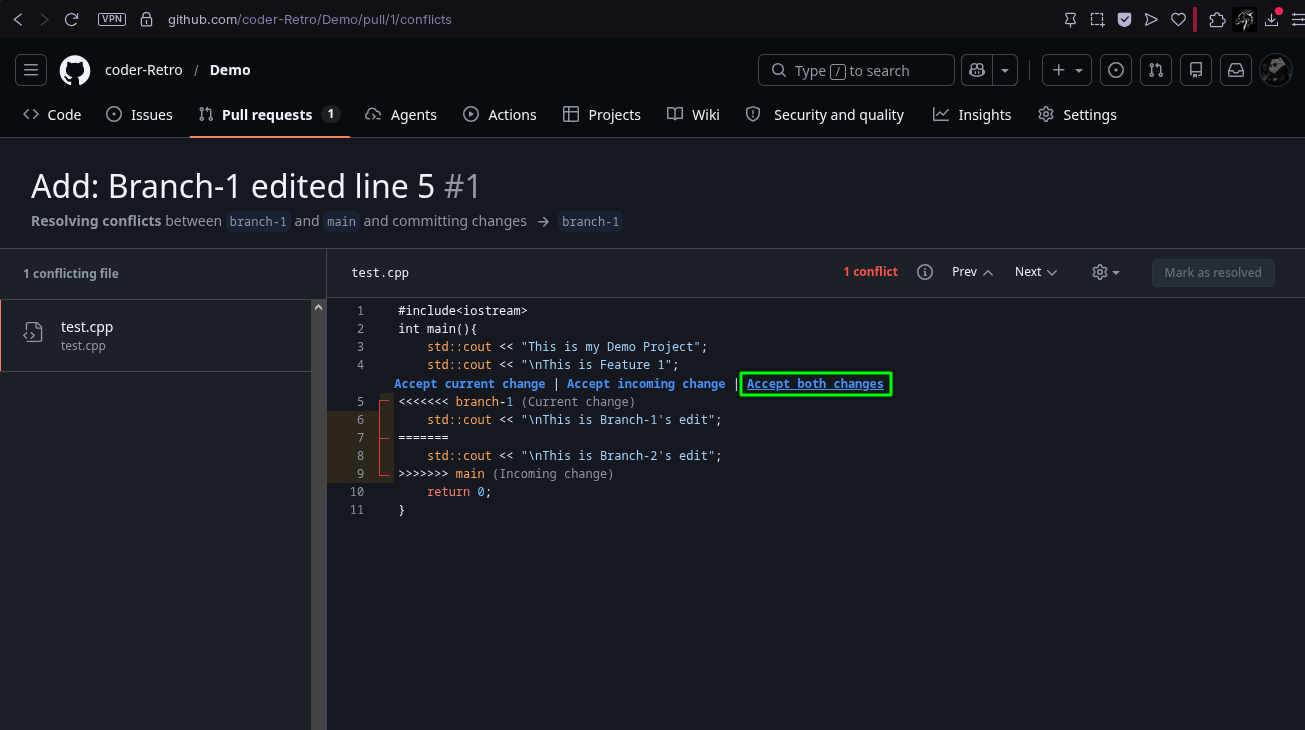Click the conflict info icon
The width and height of the screenshot is (1305, 730).
[x=925, y=272]
